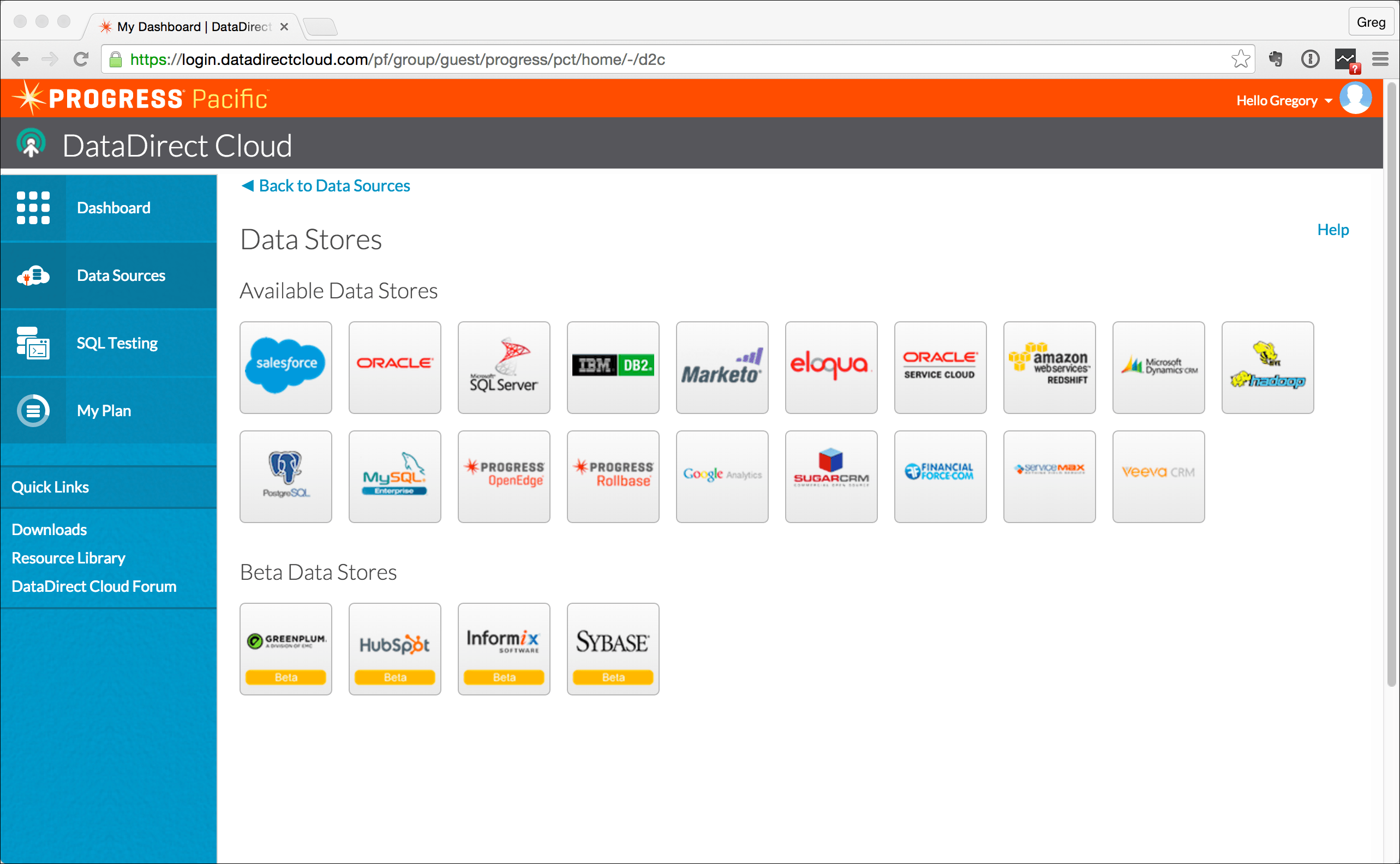
Task: Pick the Amazon Redshift data store
Action: click(x=1050, y=368)
